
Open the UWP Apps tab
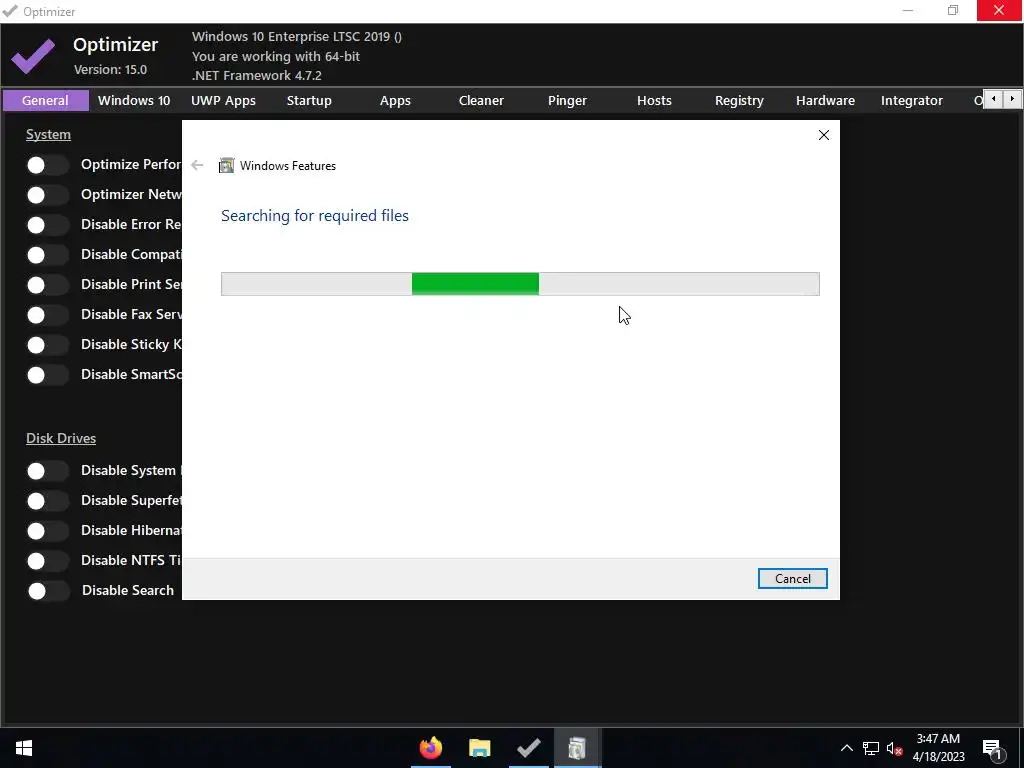(x=223, y=101)
